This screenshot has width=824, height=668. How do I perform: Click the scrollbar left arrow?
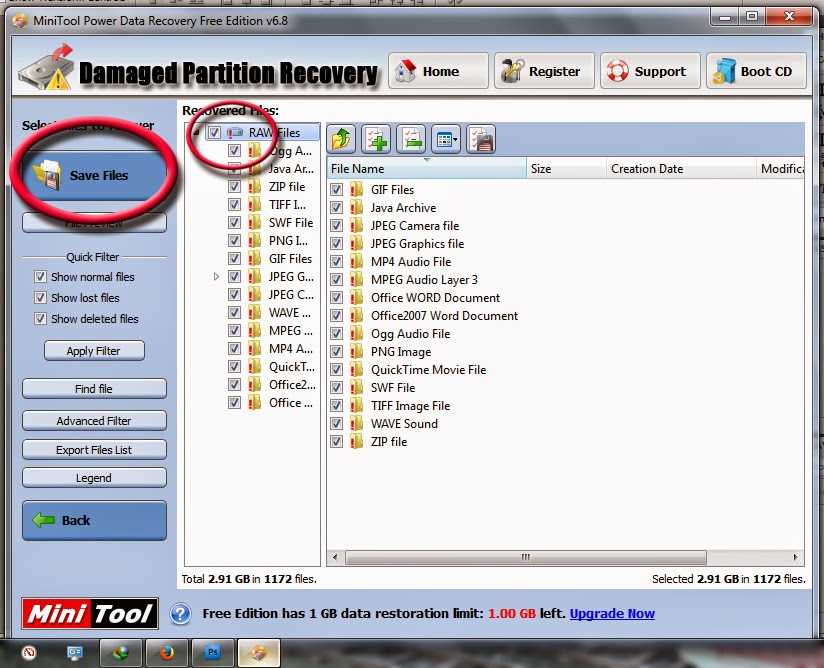tap(335, 557)
